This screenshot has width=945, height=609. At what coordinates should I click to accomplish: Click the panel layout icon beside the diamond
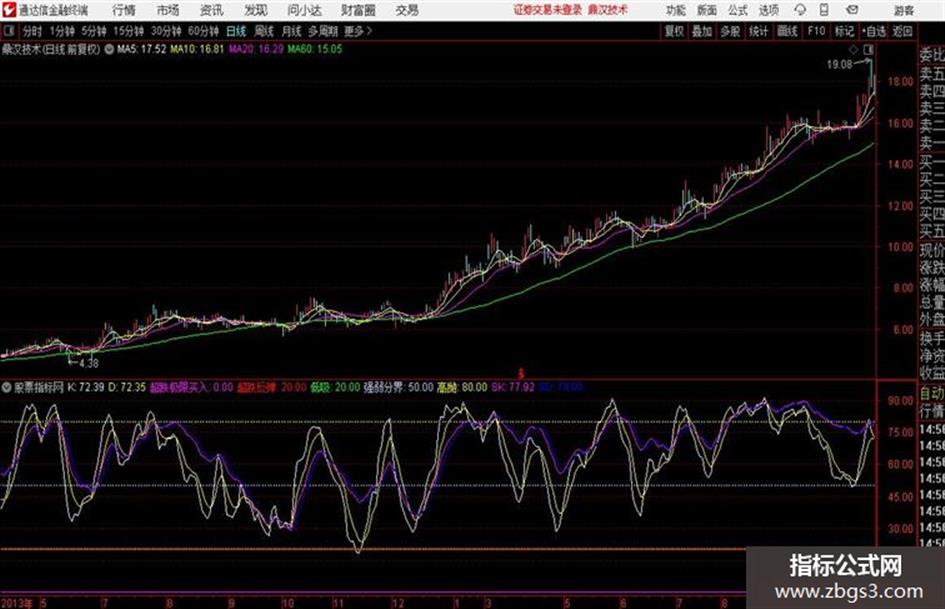click(868, 49)
